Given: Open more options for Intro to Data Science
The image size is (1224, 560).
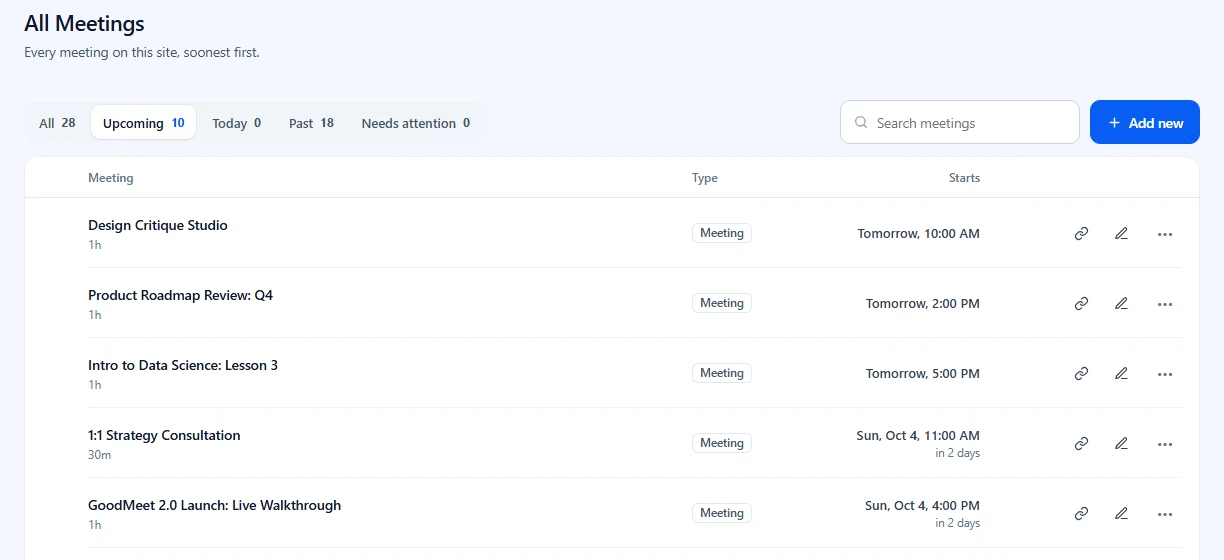Looking at the screenshot, I should point(1164,374).
